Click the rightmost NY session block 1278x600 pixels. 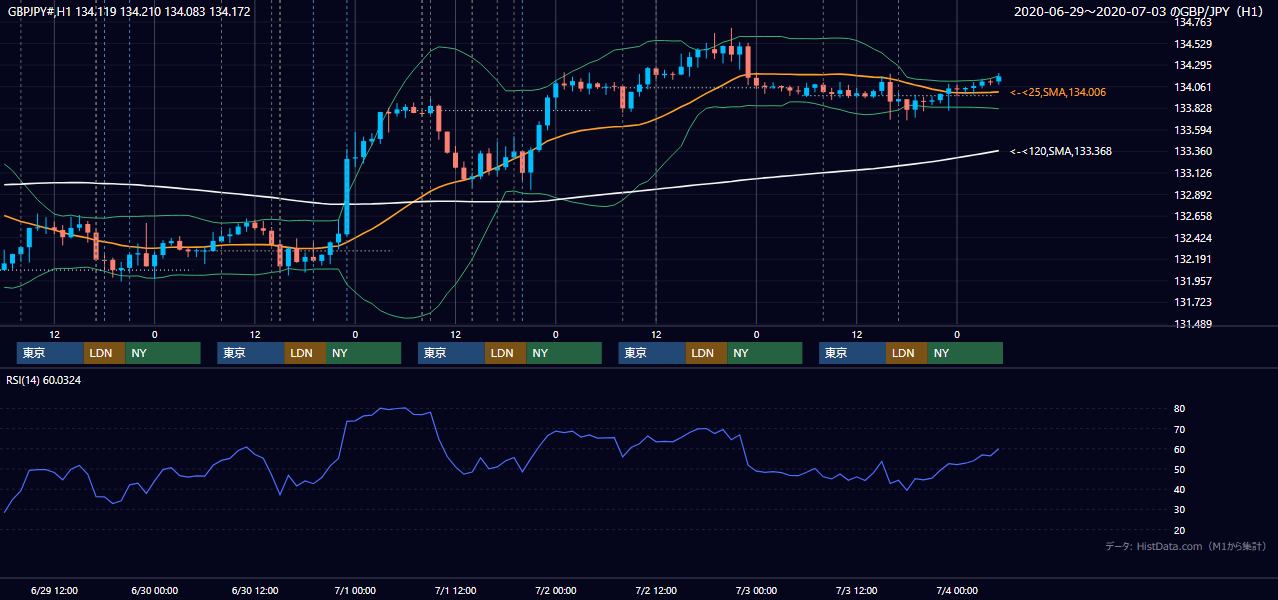pos(965,353)
